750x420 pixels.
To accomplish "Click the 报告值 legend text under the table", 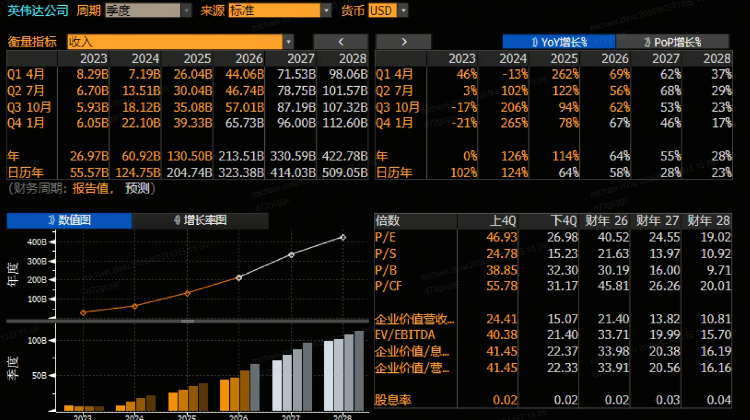I will tap(91, 188).
